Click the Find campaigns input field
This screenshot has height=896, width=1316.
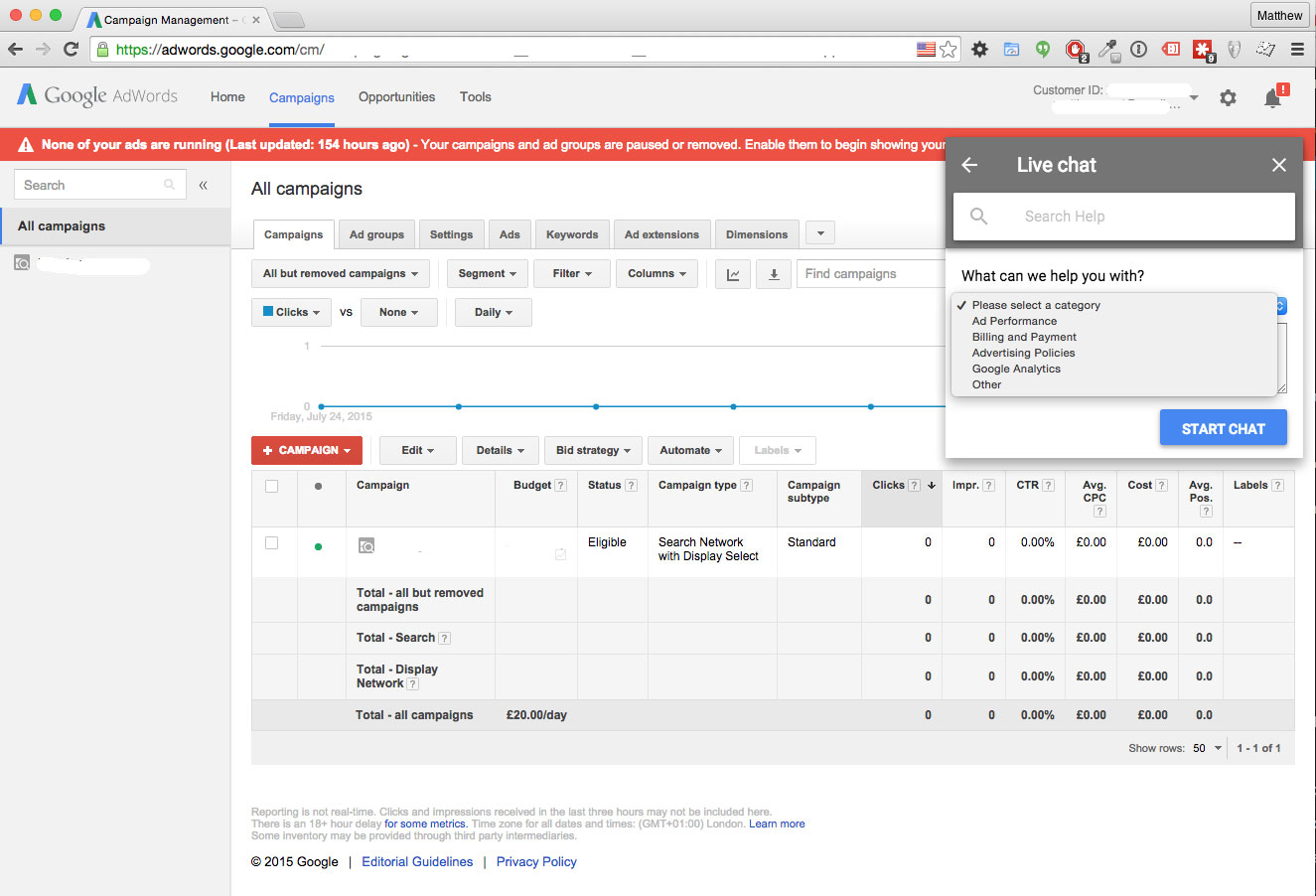tap(871, 274)
